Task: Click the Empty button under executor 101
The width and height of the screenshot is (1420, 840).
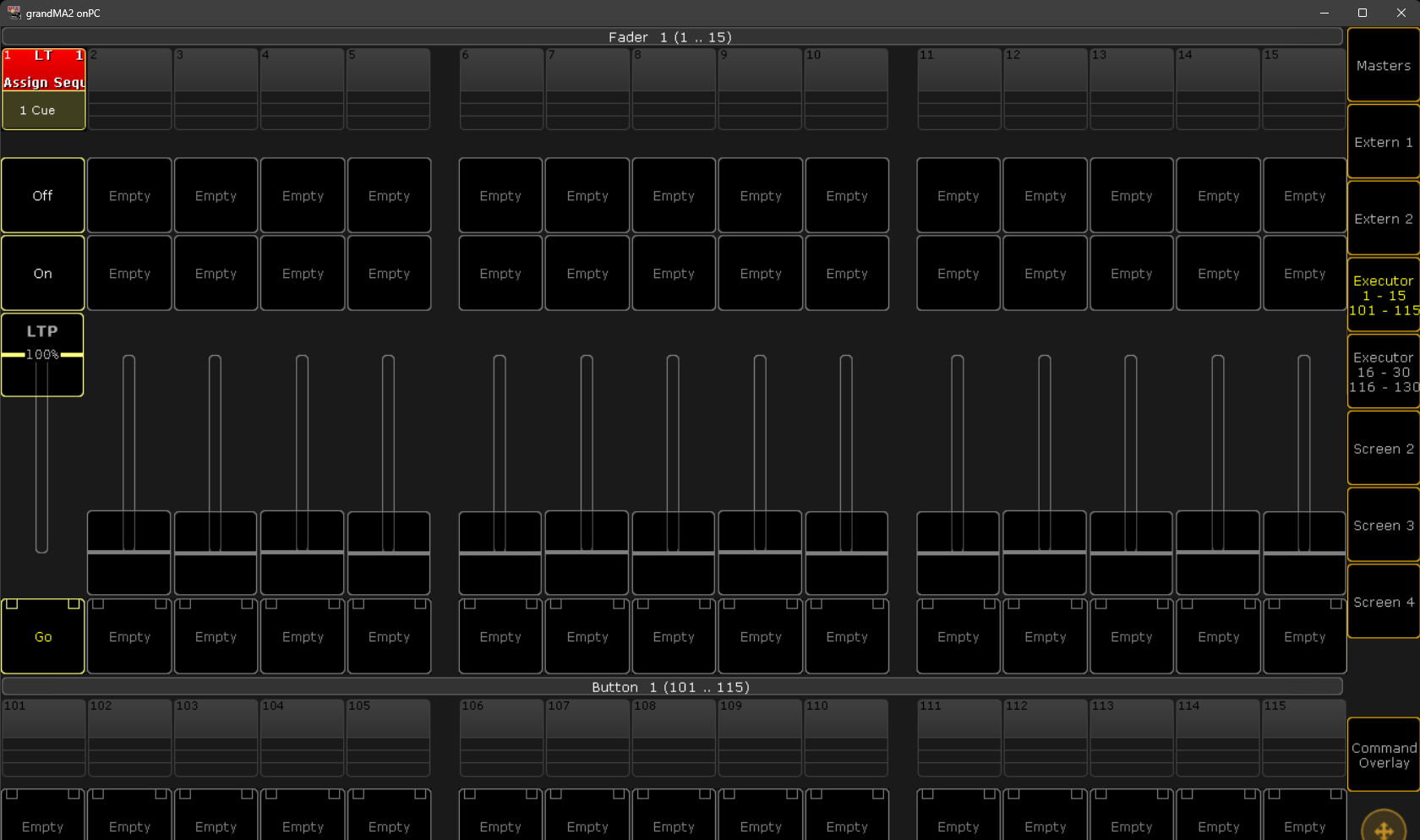Action: [x=43, y=815]
